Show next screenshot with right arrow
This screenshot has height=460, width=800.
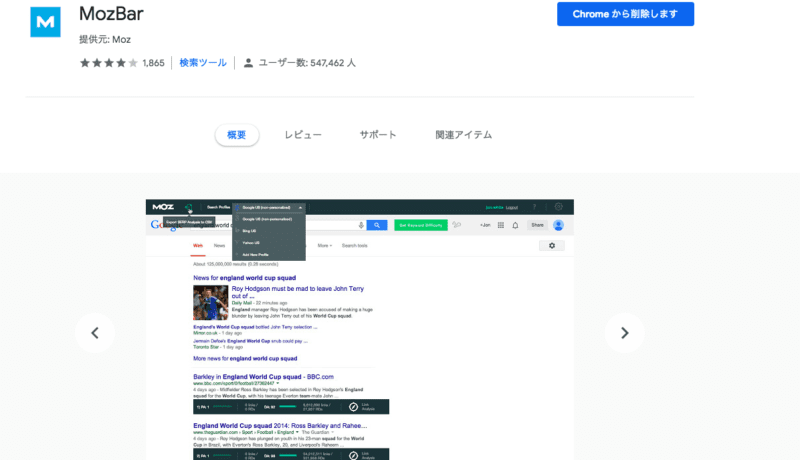pos(624,333)
